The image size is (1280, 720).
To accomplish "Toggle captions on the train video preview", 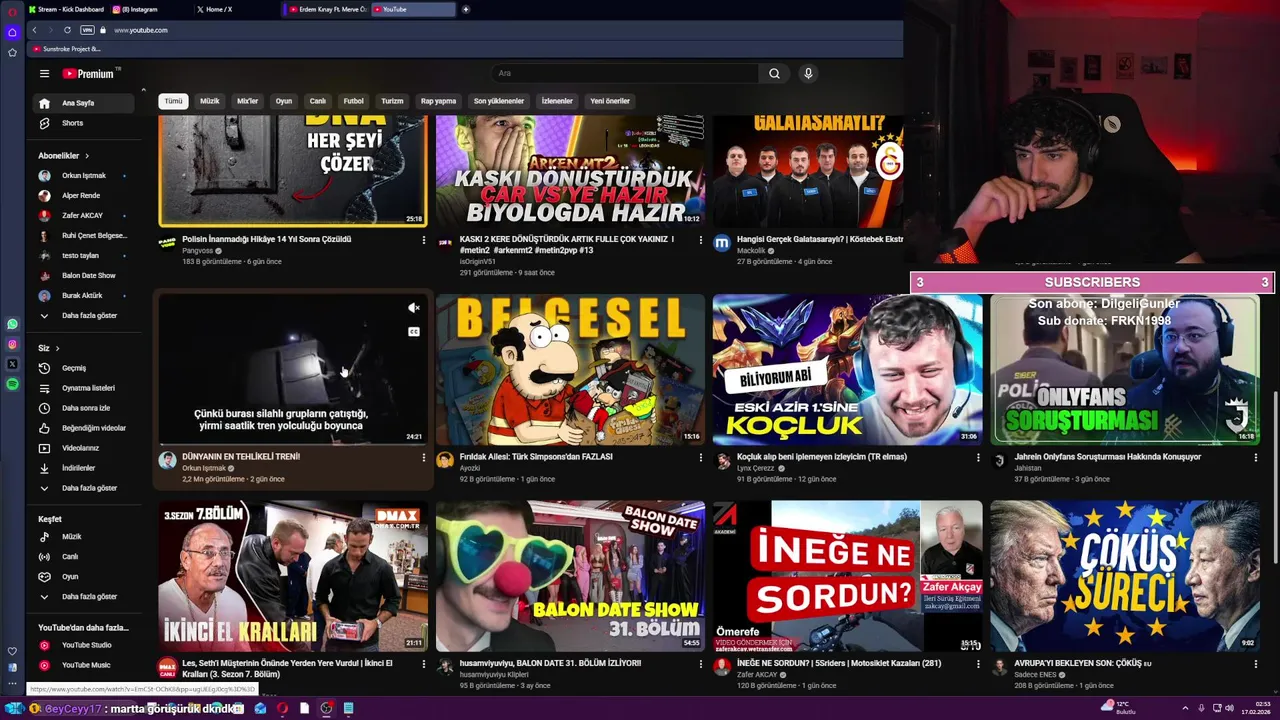I will (x=414, y=332).
